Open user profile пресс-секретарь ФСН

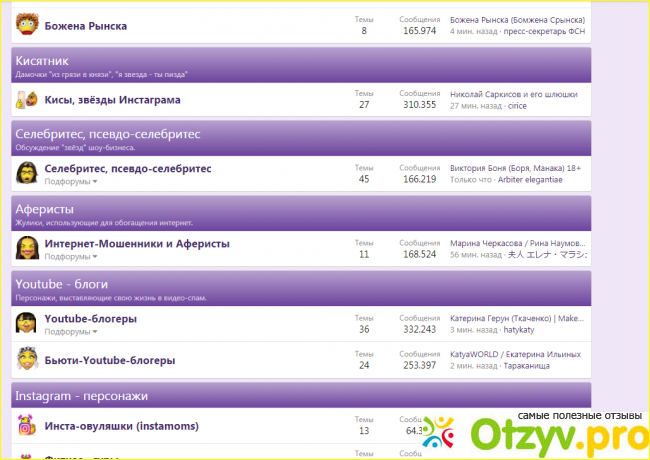[x=544, y=31]
